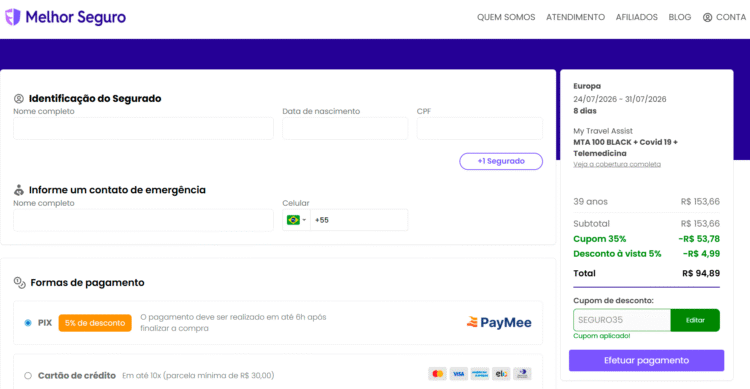Click the coins icon beside Formas de pagamento
750x389 pixels.
[x=20, y=283]
